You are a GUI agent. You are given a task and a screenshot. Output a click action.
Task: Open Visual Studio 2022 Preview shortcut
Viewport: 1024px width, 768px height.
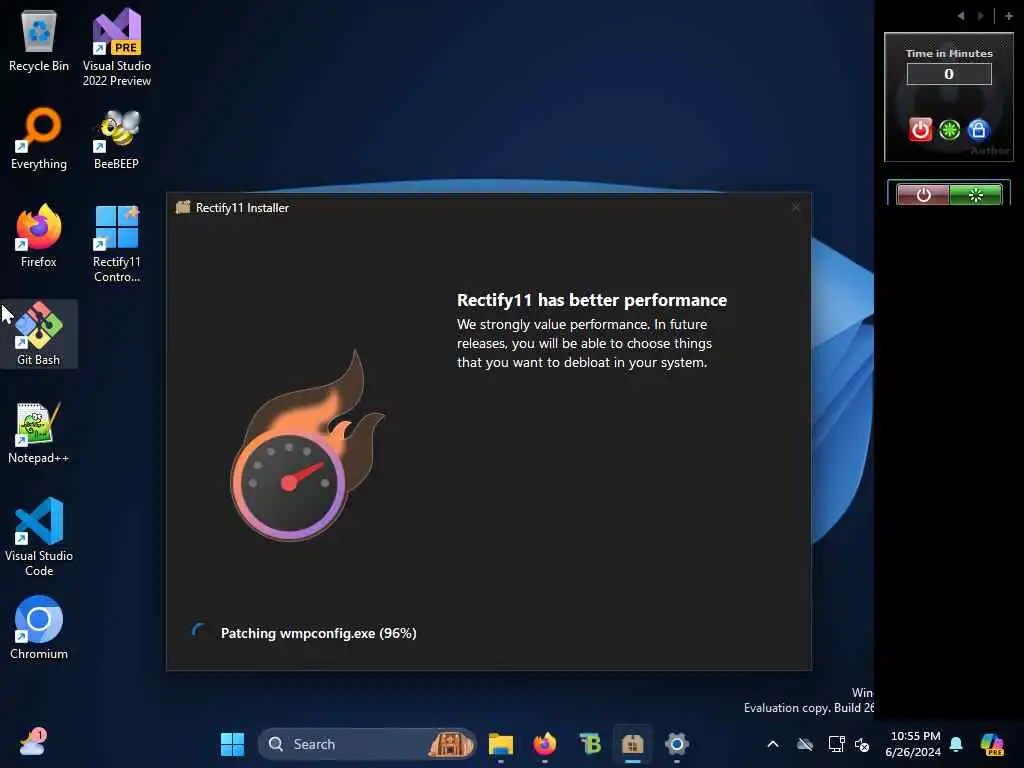click(117, 46)
